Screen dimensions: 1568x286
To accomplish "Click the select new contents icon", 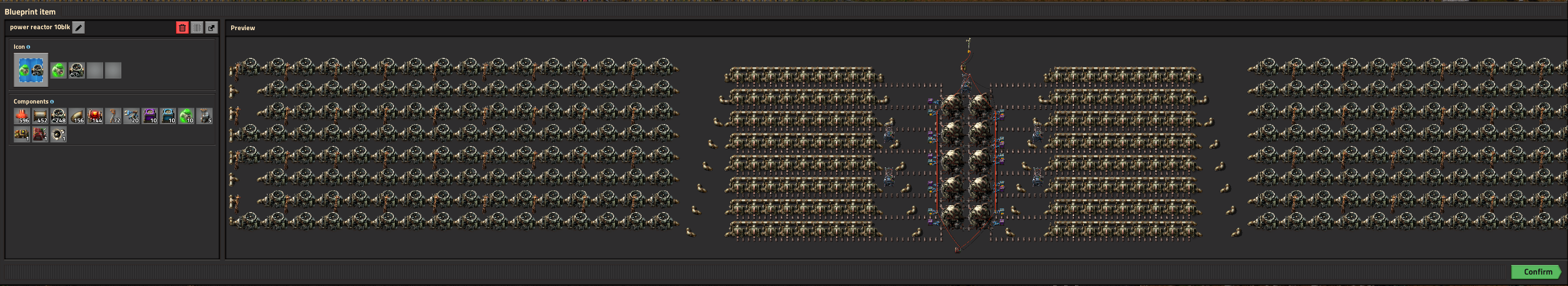I will coord(197,27).
